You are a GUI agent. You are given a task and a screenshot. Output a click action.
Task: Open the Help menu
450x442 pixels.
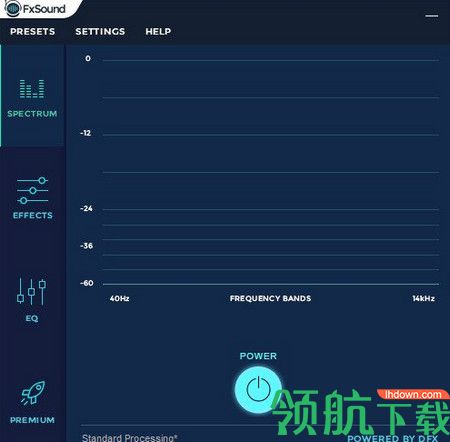pyautogui.click(x=158, y=31)
